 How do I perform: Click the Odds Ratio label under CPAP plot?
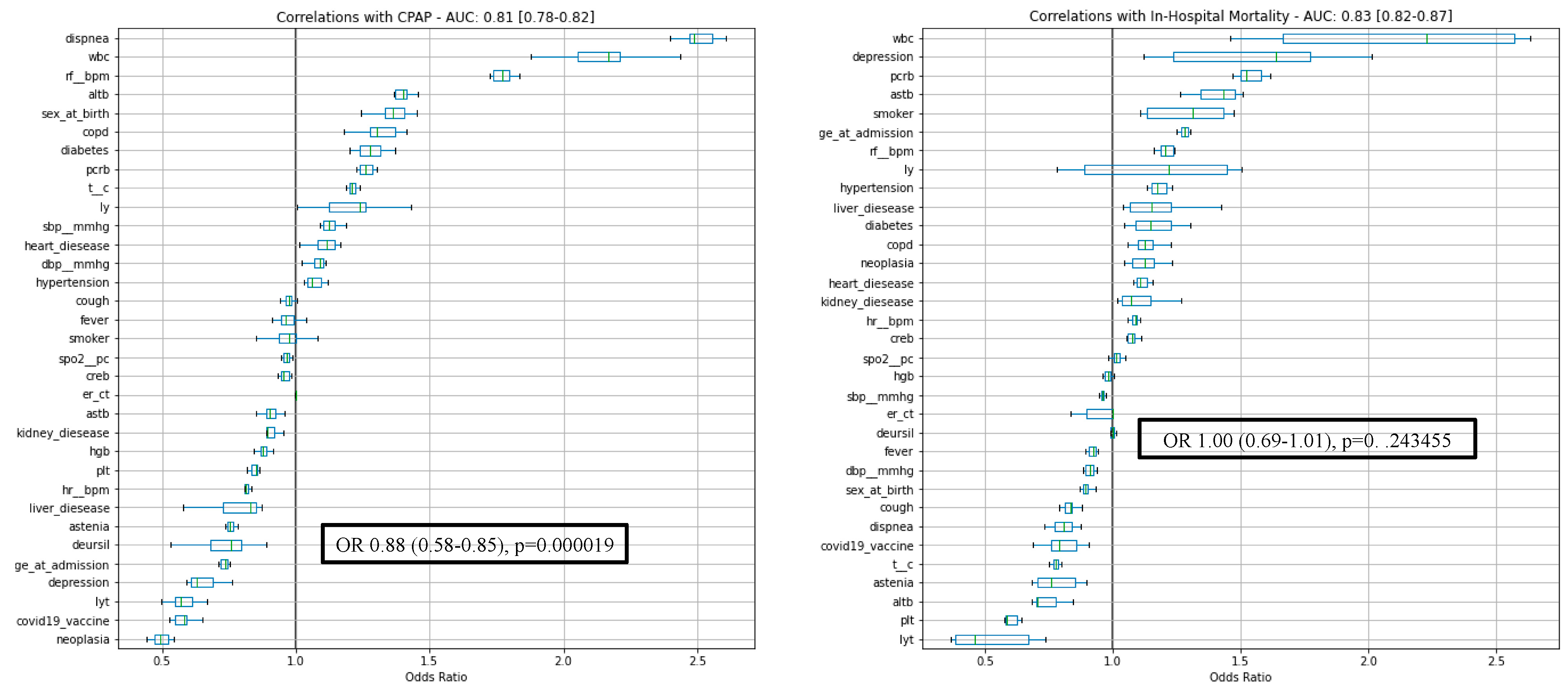[436, 677]
